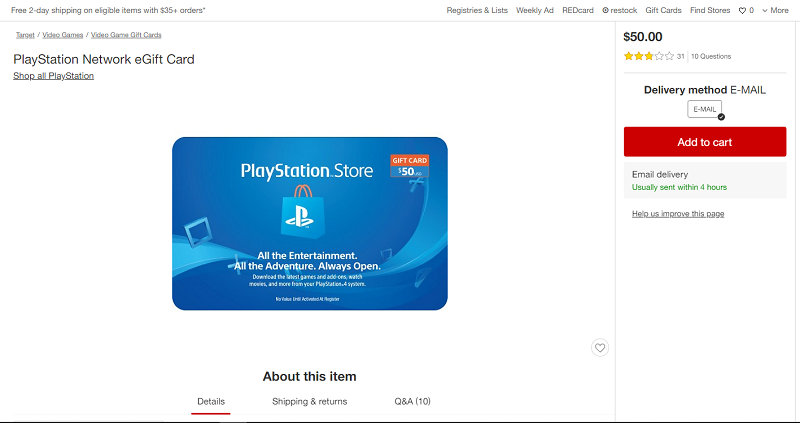Navigate to Video Games breadcrumb

tap(62, 35)
